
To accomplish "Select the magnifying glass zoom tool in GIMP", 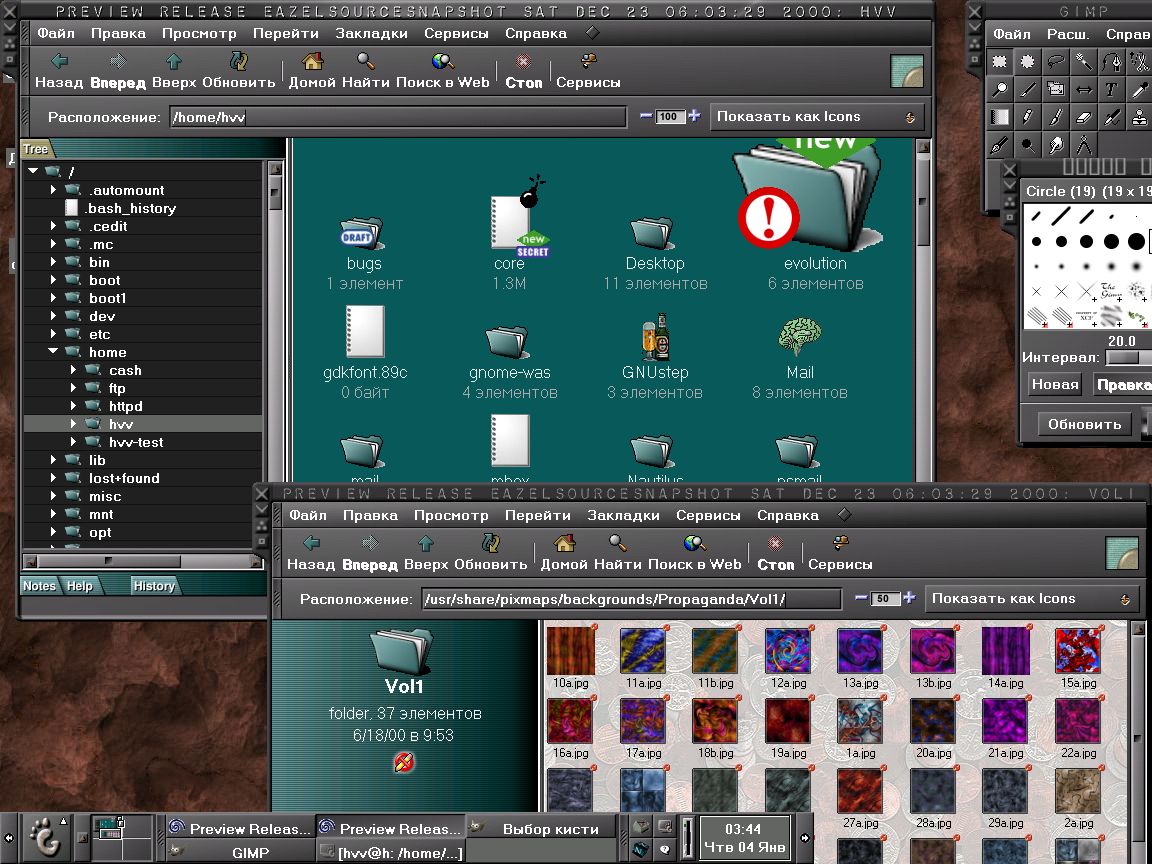I will point(999,90).
